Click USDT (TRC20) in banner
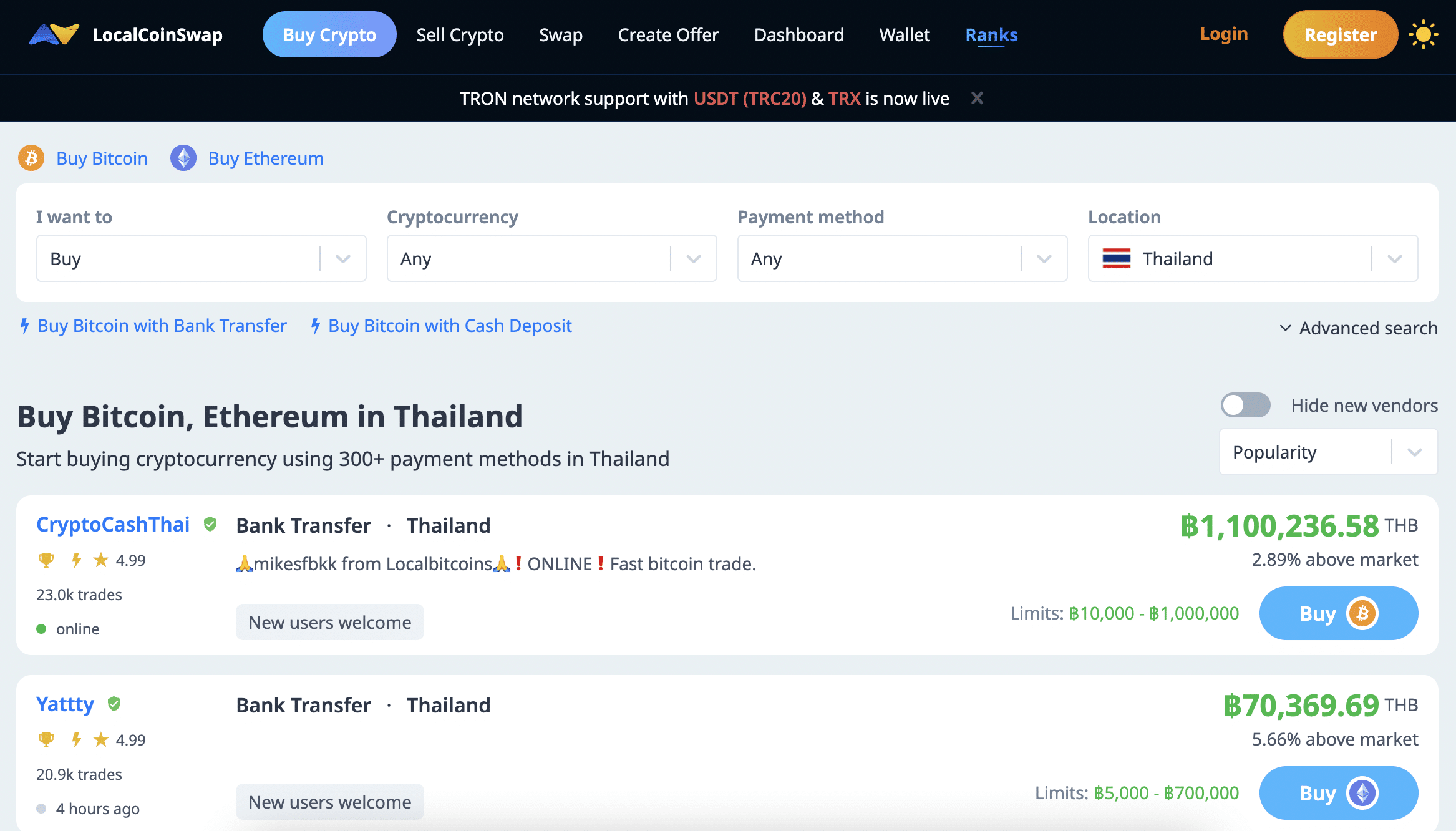The height and width of the screenshot is (831, 1456). [x=750, y=98]
